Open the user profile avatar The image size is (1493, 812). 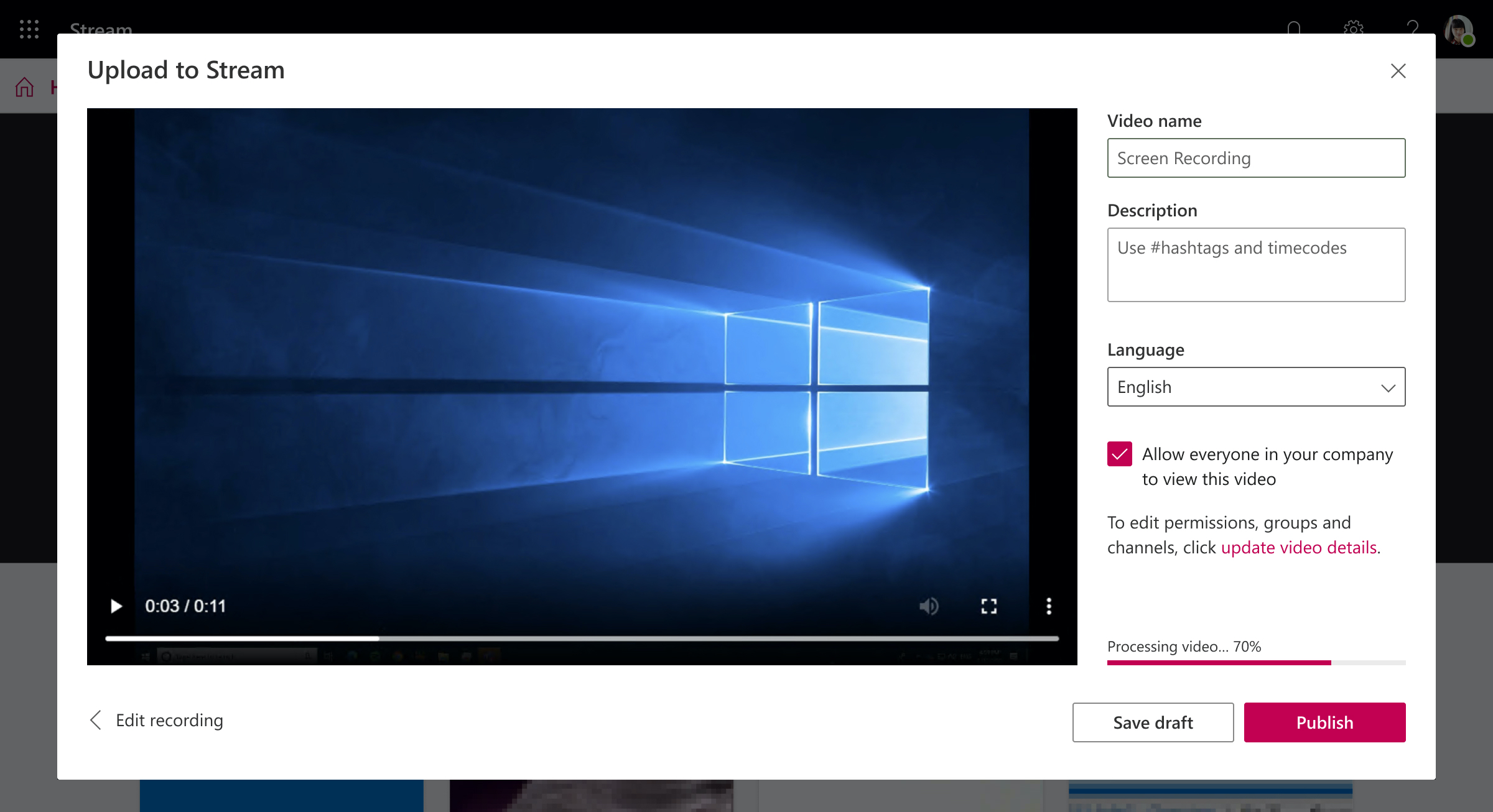coord(1459,30)
